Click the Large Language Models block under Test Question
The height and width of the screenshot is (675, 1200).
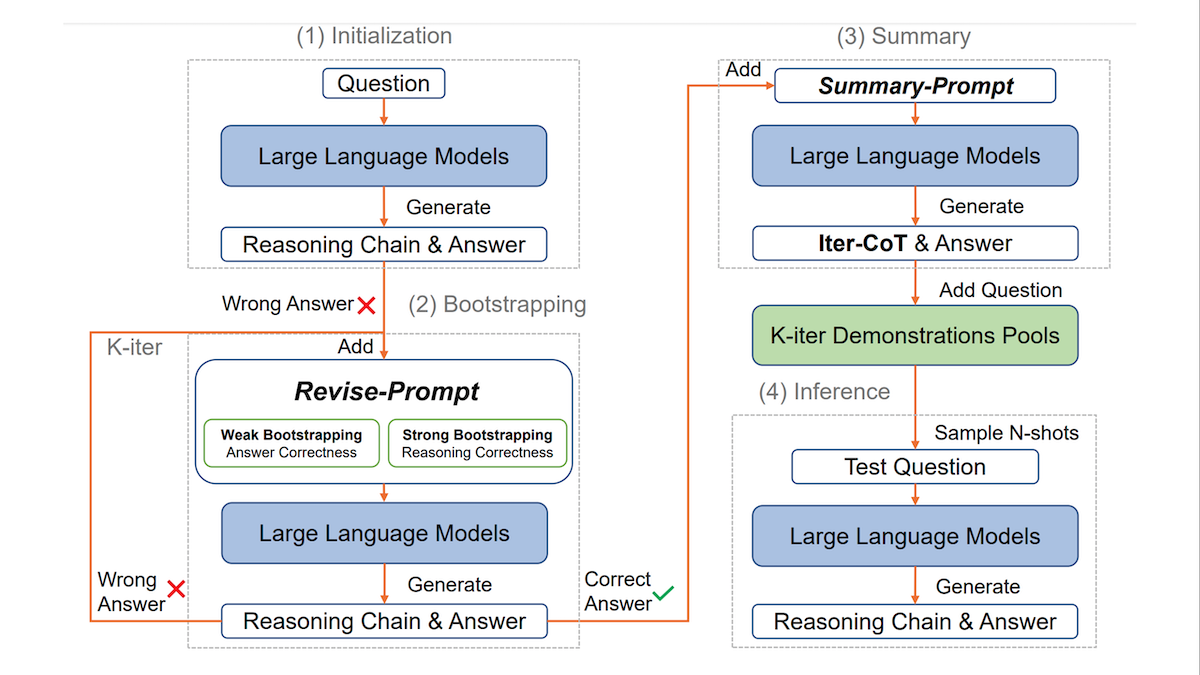coord(915,536)
